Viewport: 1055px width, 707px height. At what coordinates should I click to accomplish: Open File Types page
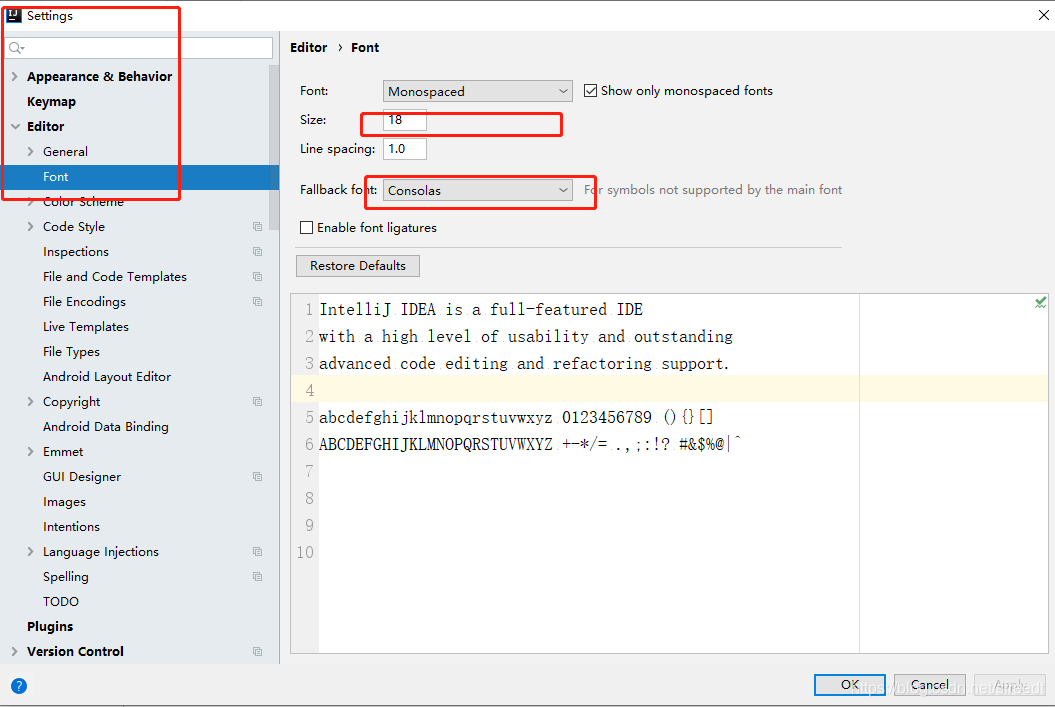point(71,351)
